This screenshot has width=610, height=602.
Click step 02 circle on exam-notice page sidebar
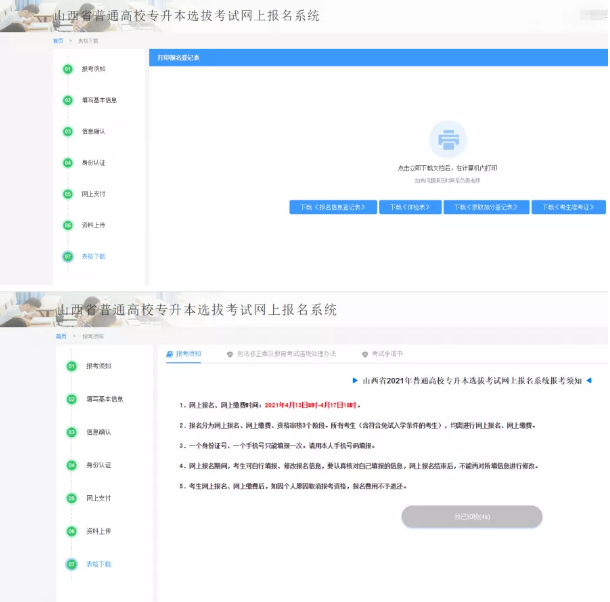tap(71, 399)
